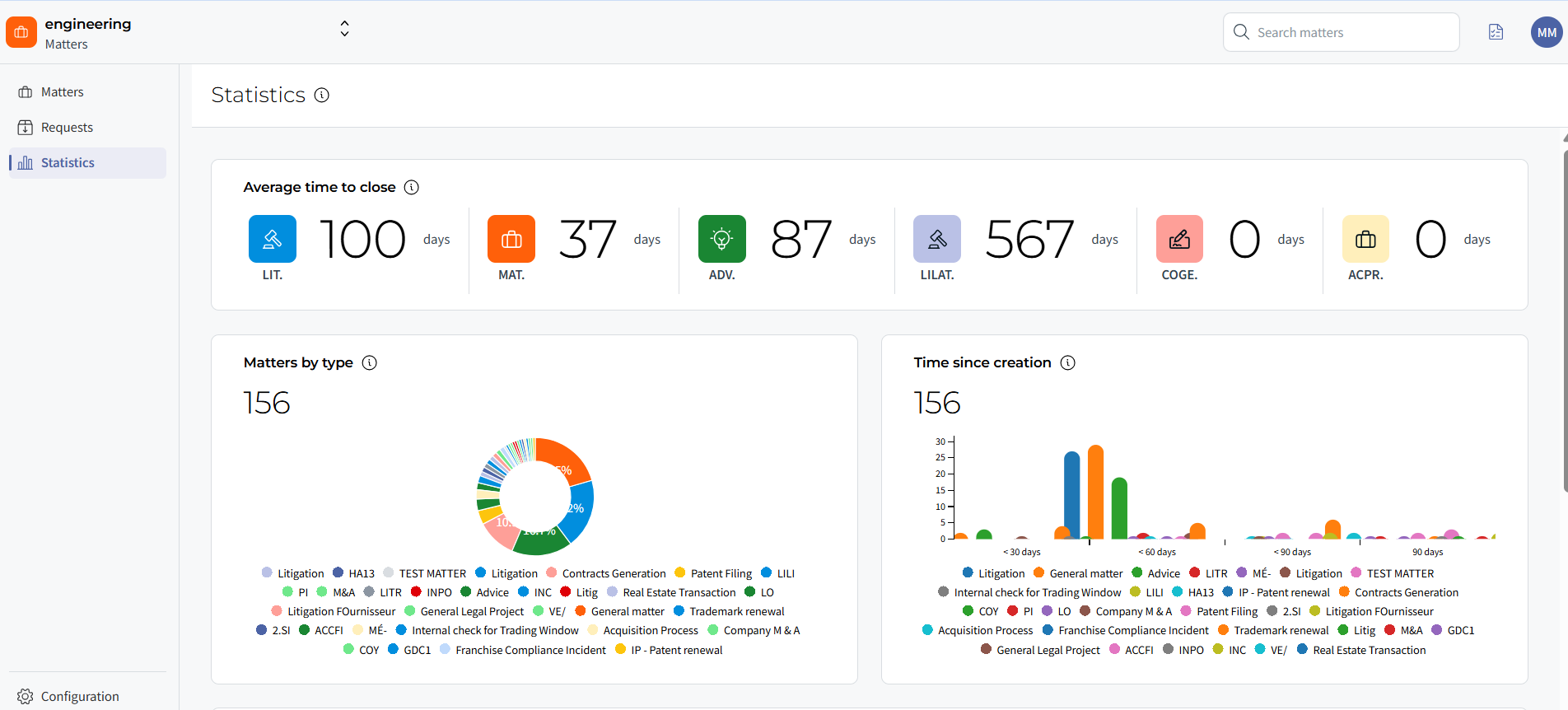Show info for Time since creation
This screenshot has width=1568, height=710.
tap(1068, 362)
